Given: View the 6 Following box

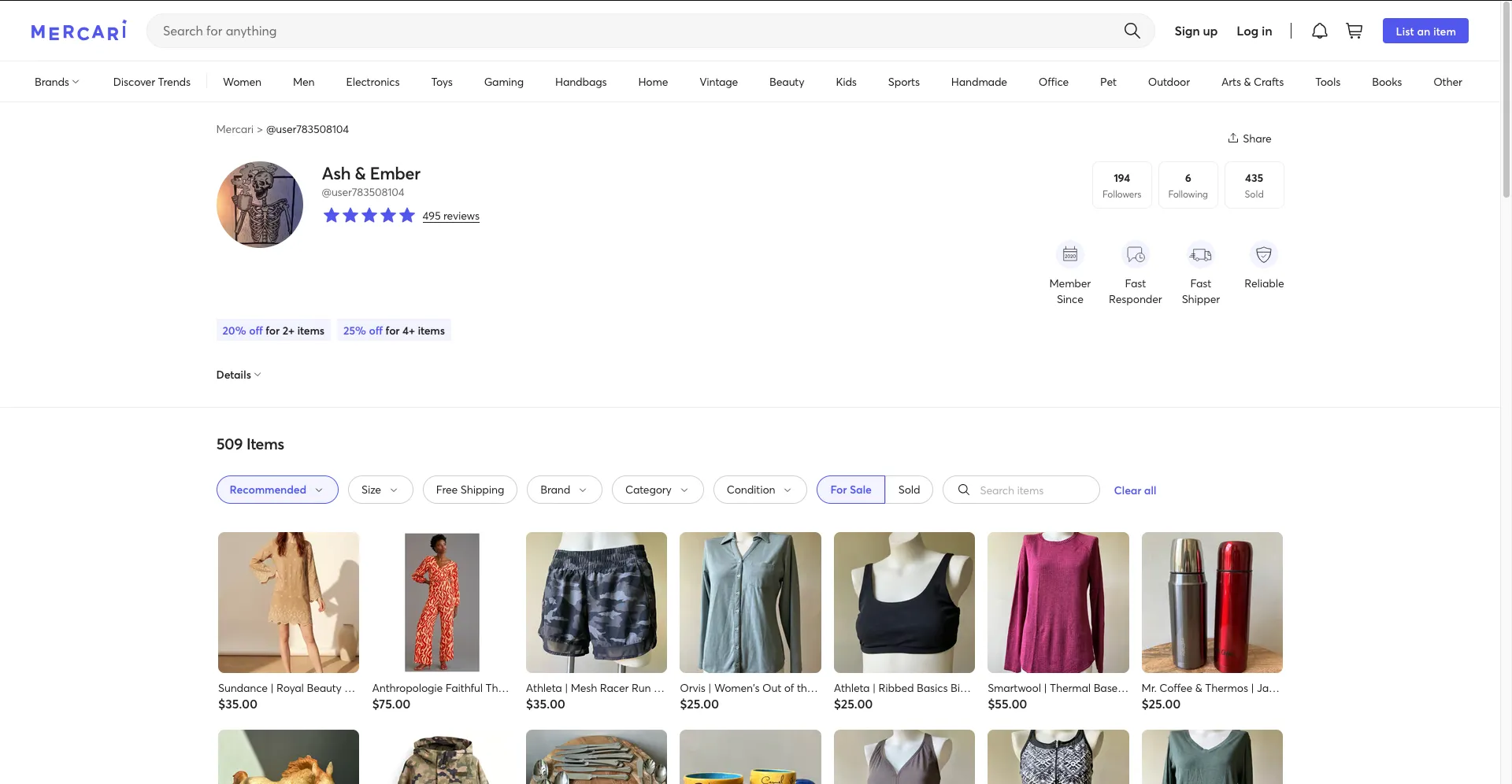Looking at the screenshot, I should [1188, 185].
